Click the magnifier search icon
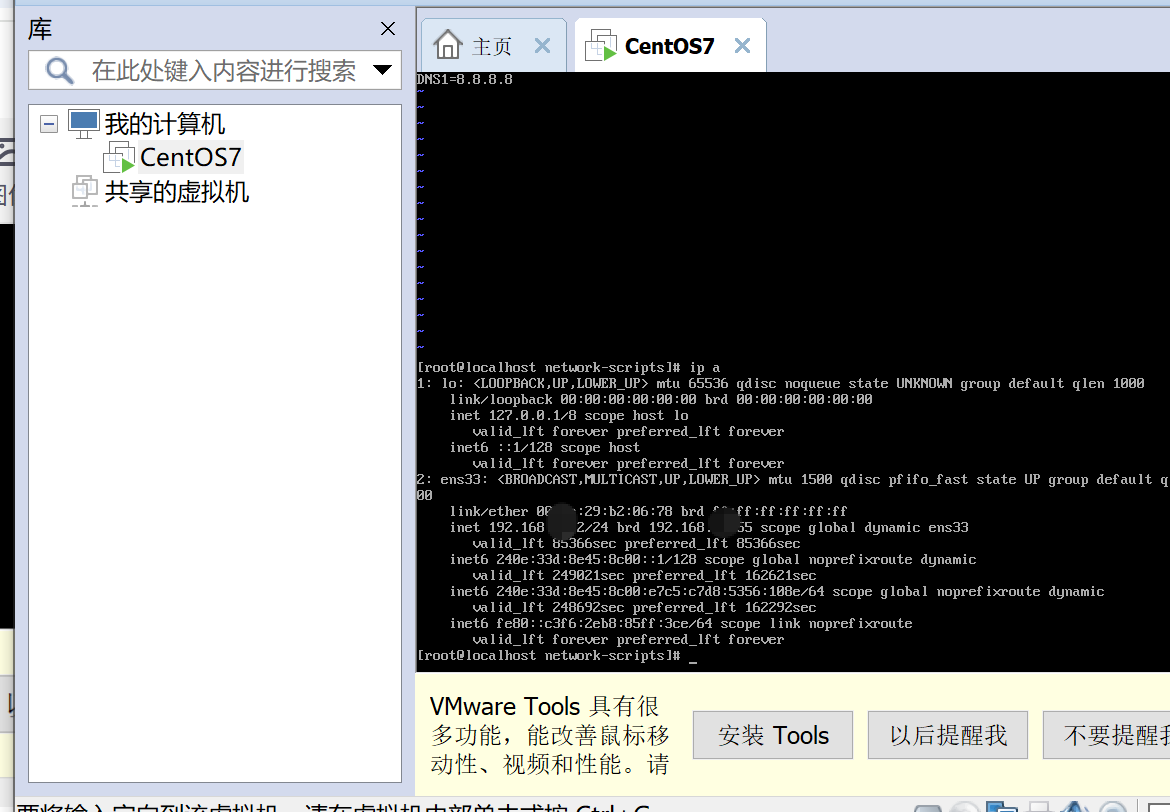This screenshot has height=812, width=1170. point(60,71)
